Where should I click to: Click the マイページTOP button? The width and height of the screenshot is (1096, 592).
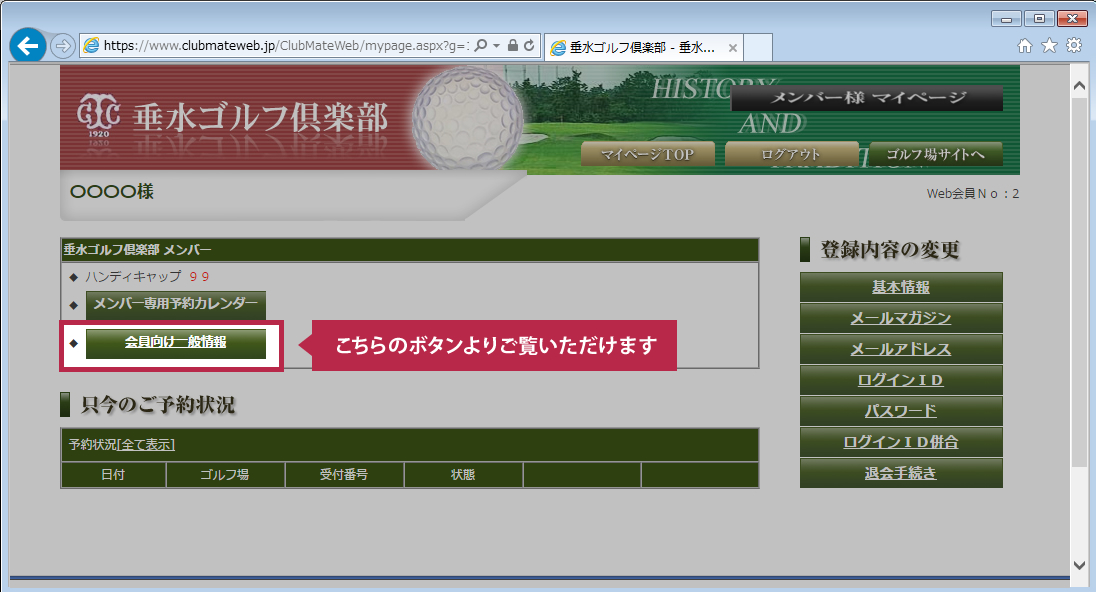648,154
